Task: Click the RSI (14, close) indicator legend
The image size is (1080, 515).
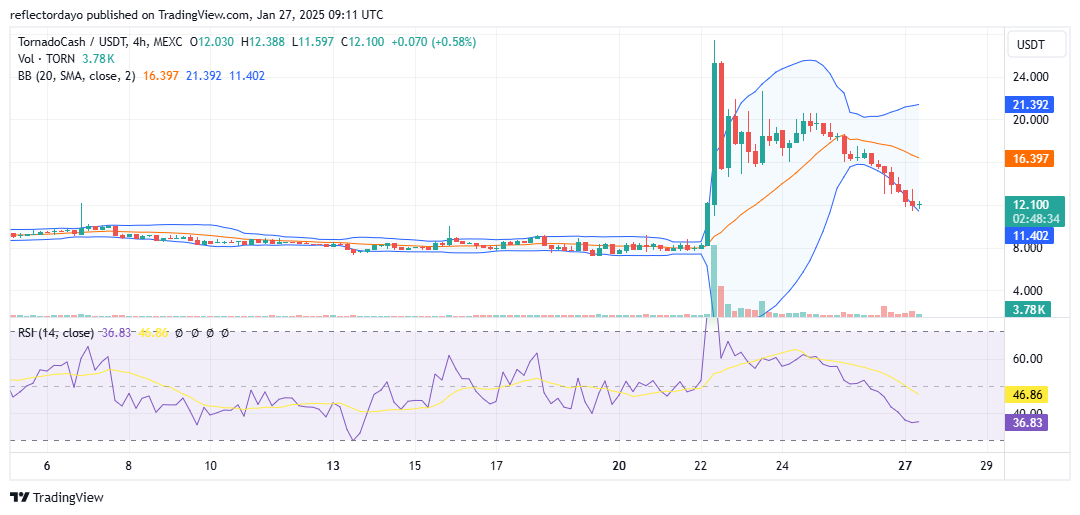Action: 56,333
